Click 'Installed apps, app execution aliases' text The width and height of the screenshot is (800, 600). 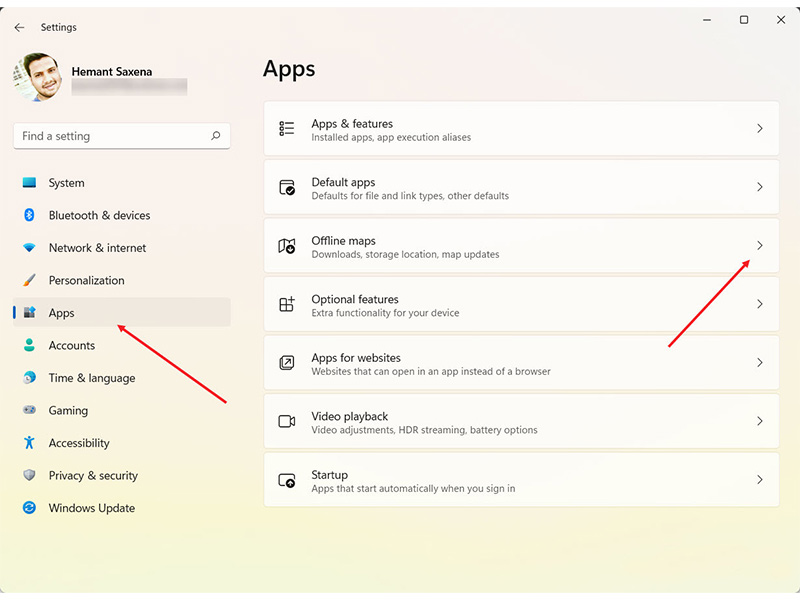pyautogui.click(x=391, y=137)
